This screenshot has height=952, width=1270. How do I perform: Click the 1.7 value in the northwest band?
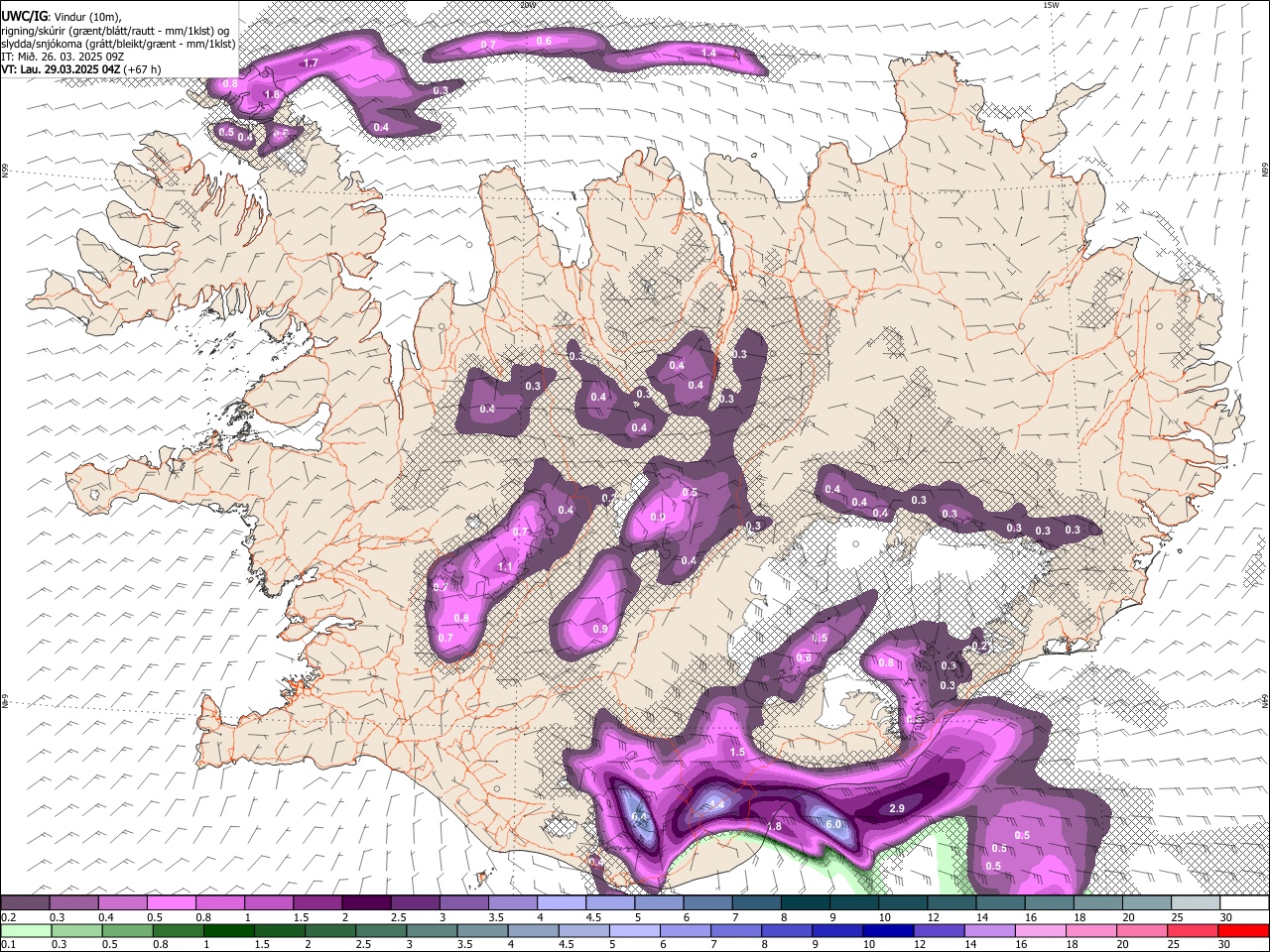pyautogui.click(x=311, y=62)
